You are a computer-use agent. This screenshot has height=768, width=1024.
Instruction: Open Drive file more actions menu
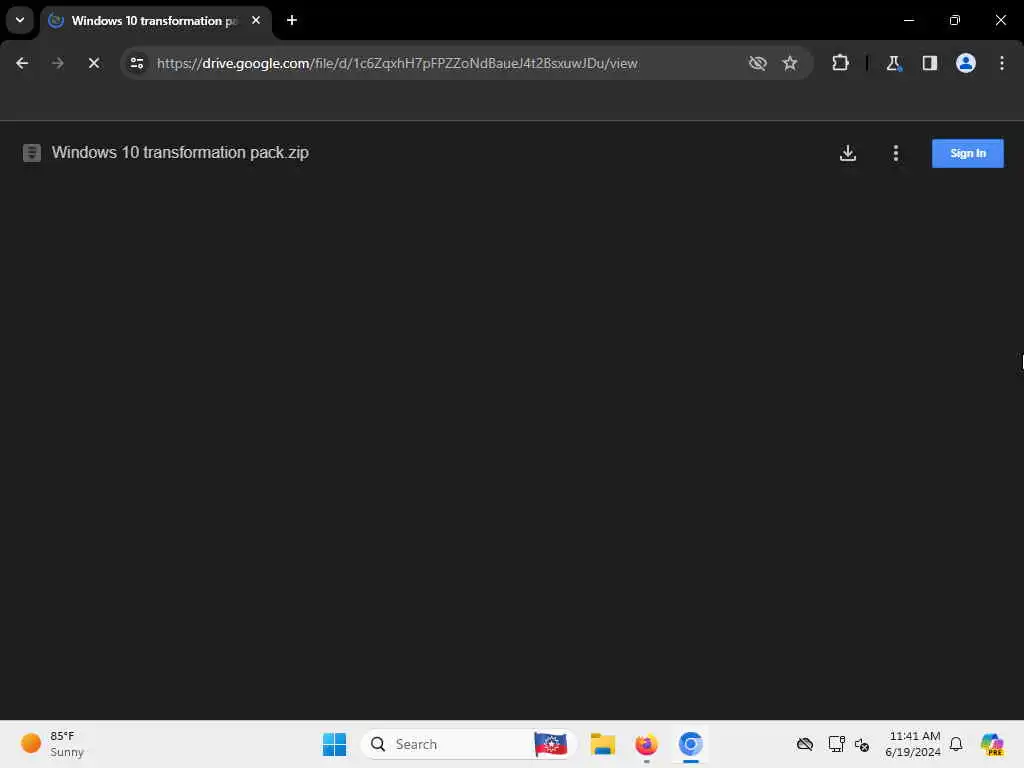[895, 153]
